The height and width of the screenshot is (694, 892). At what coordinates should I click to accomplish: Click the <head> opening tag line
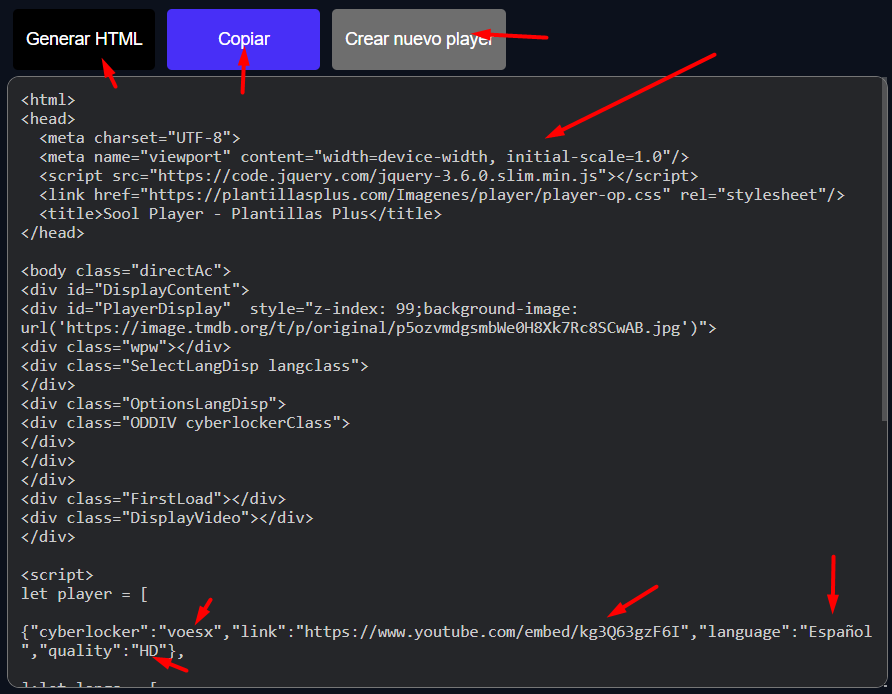pos(48,119)
